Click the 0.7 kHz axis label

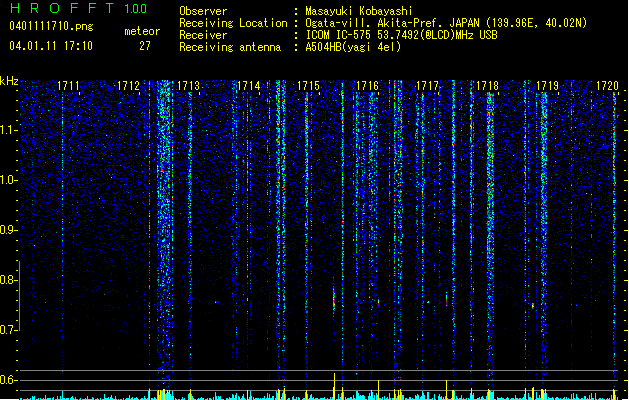8,330
